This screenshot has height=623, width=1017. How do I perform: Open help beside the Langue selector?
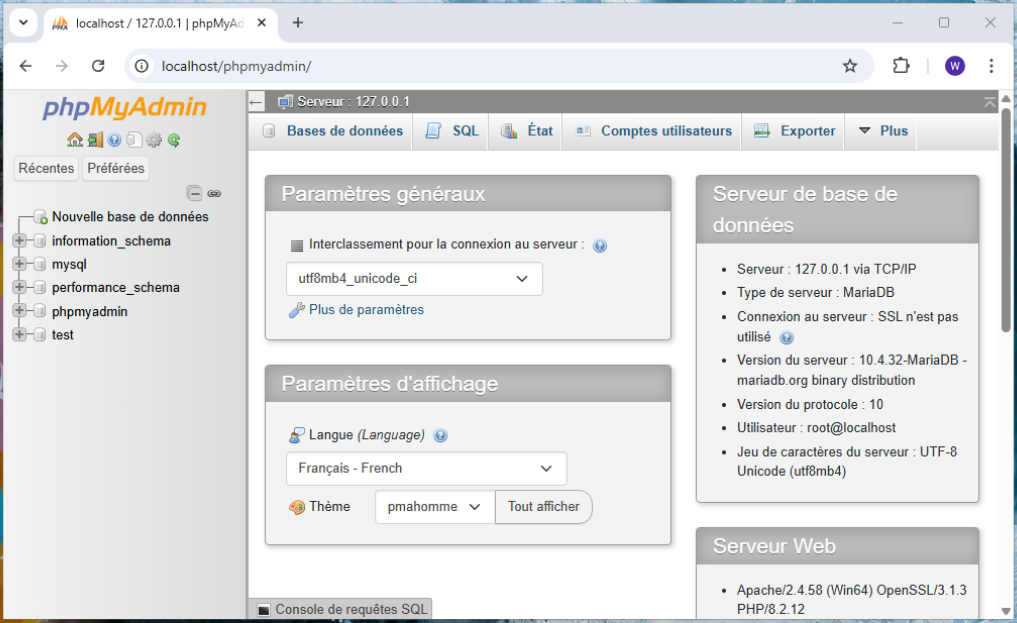[440, 435]
